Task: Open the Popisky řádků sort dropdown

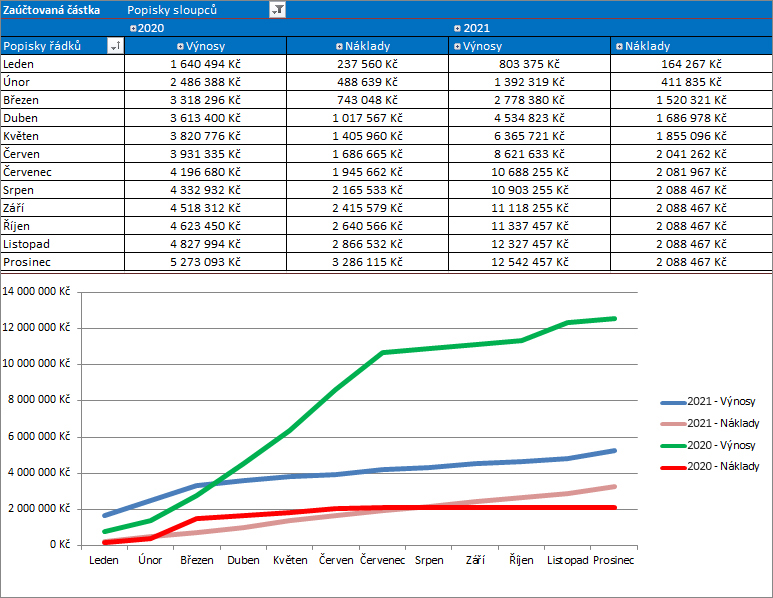Action: [x=115, y=46]
